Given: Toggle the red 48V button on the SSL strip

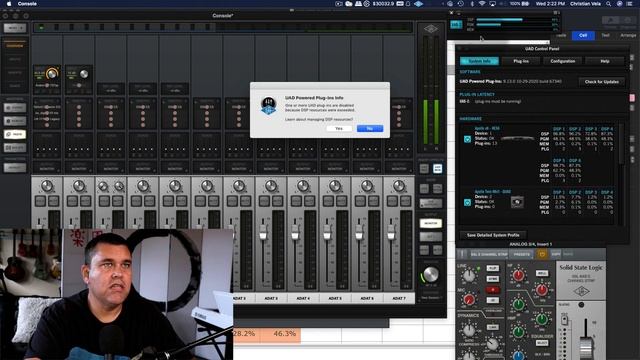Looking at the screenshot, I should (x=493, y=290).
